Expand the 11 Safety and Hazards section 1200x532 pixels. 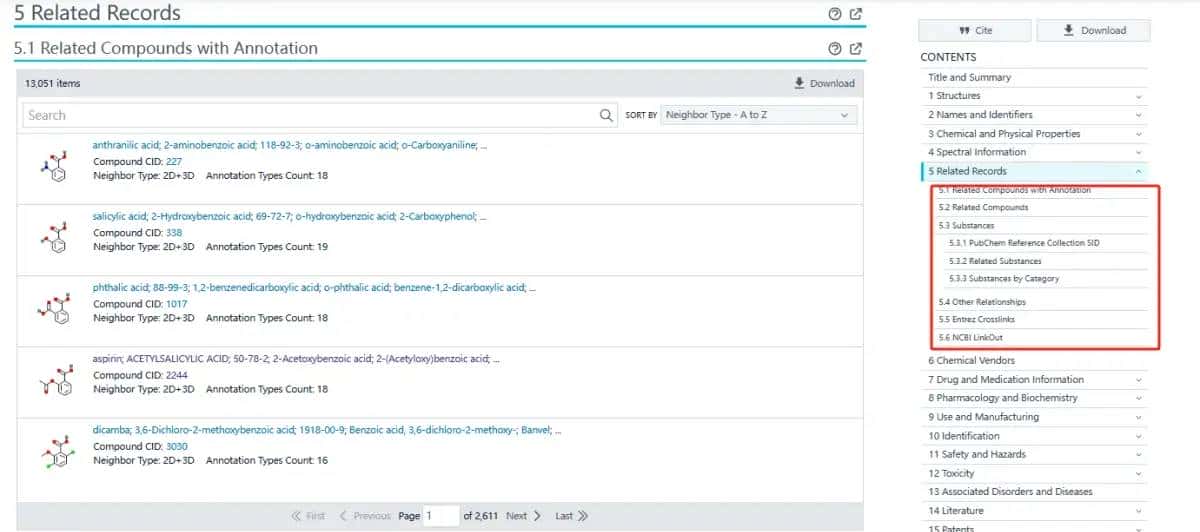(x=1138, y=455)
